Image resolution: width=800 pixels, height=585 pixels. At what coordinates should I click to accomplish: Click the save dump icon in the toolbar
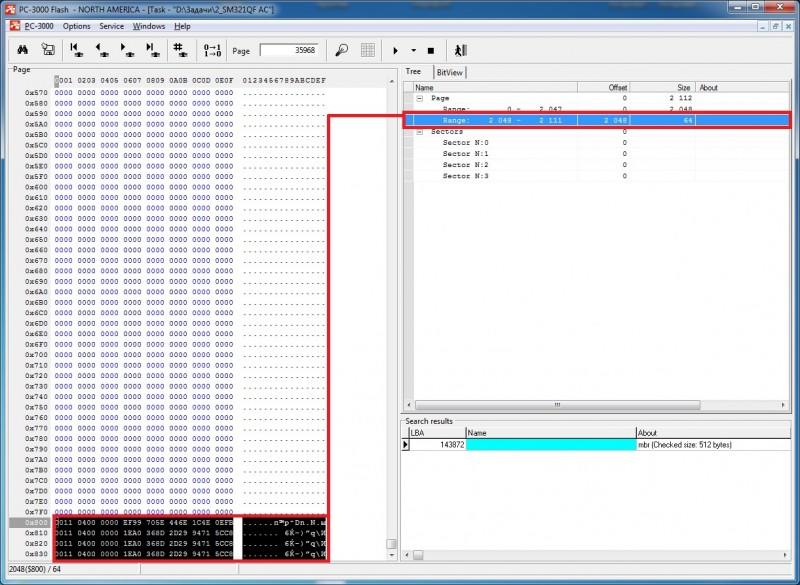pyautogui.click(x=48, y=50)
